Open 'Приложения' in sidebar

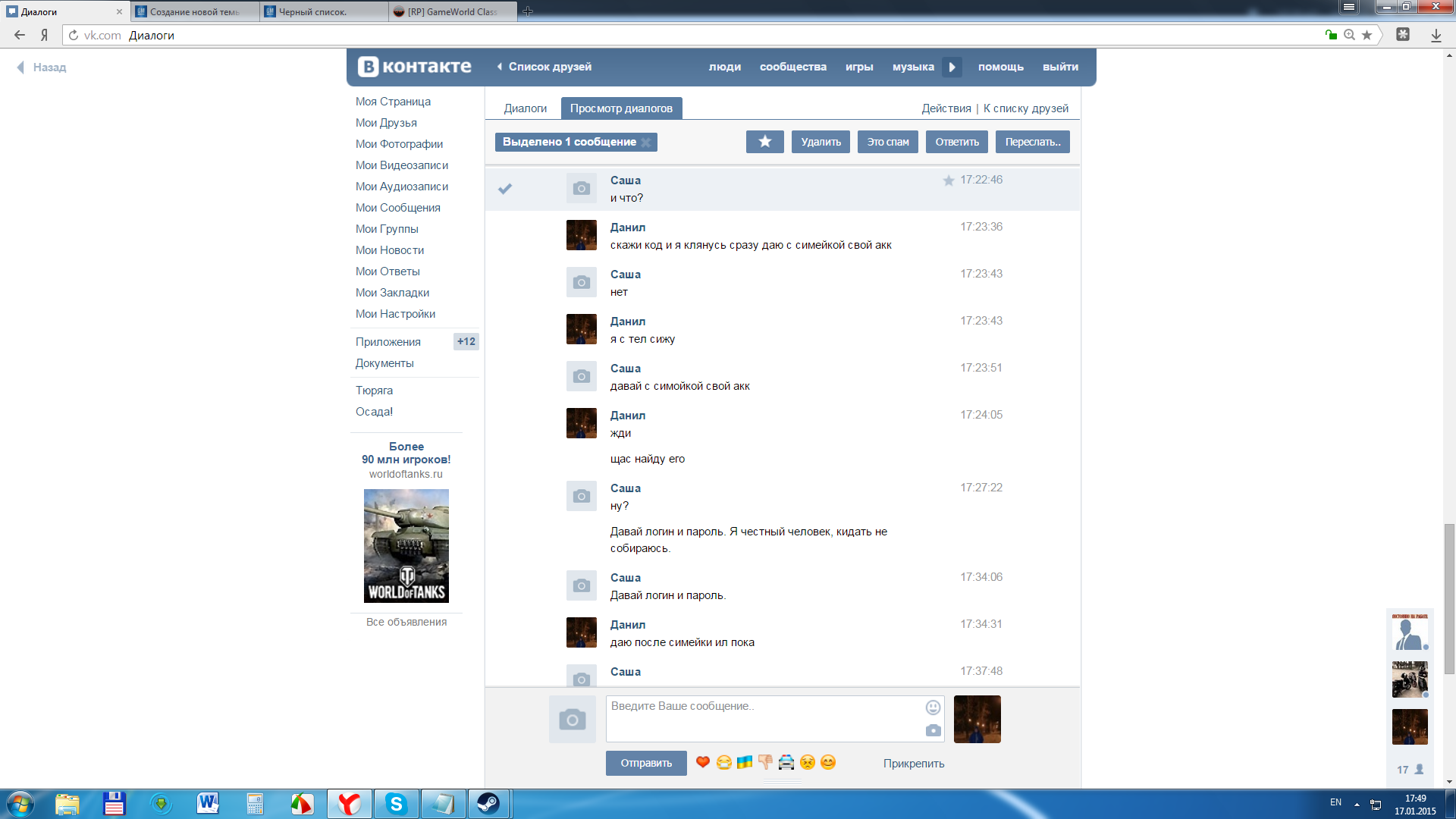388,342
